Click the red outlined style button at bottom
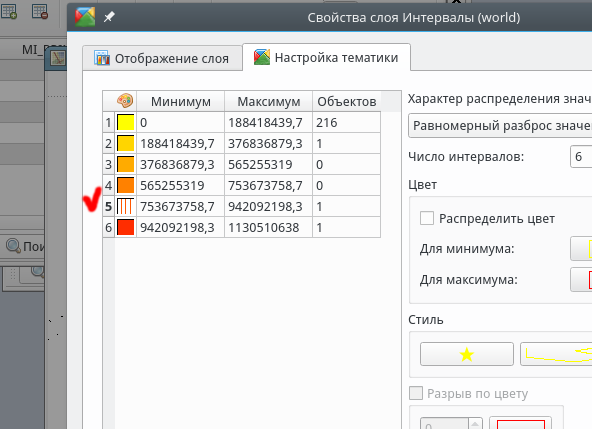Screen dimensions: 592x429 click(x=521, y=423)
